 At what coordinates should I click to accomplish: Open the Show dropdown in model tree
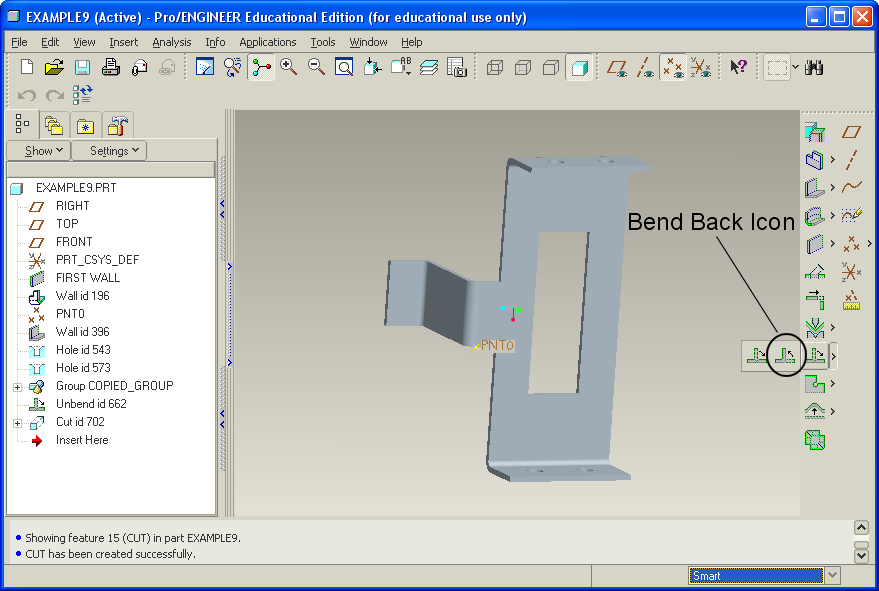pos(38,151)
